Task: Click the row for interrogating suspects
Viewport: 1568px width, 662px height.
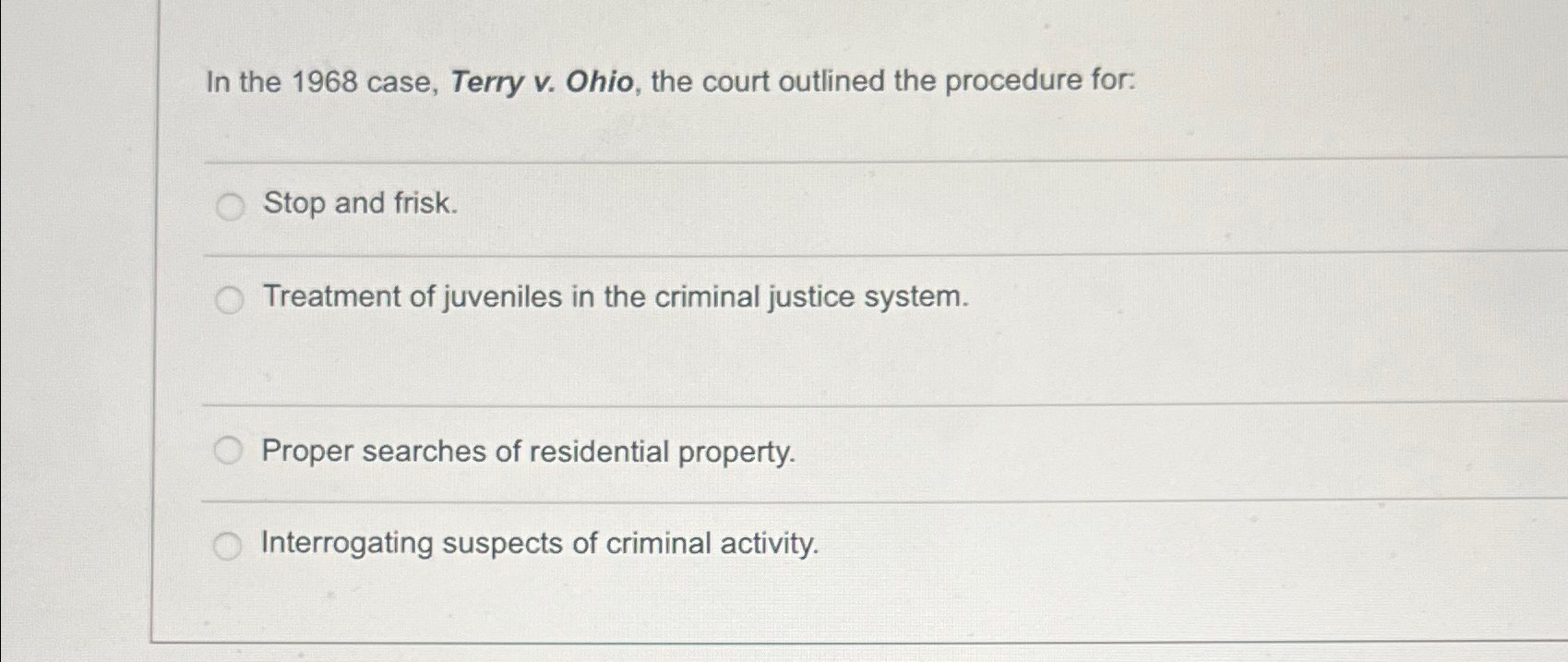Action: (738, 545)
